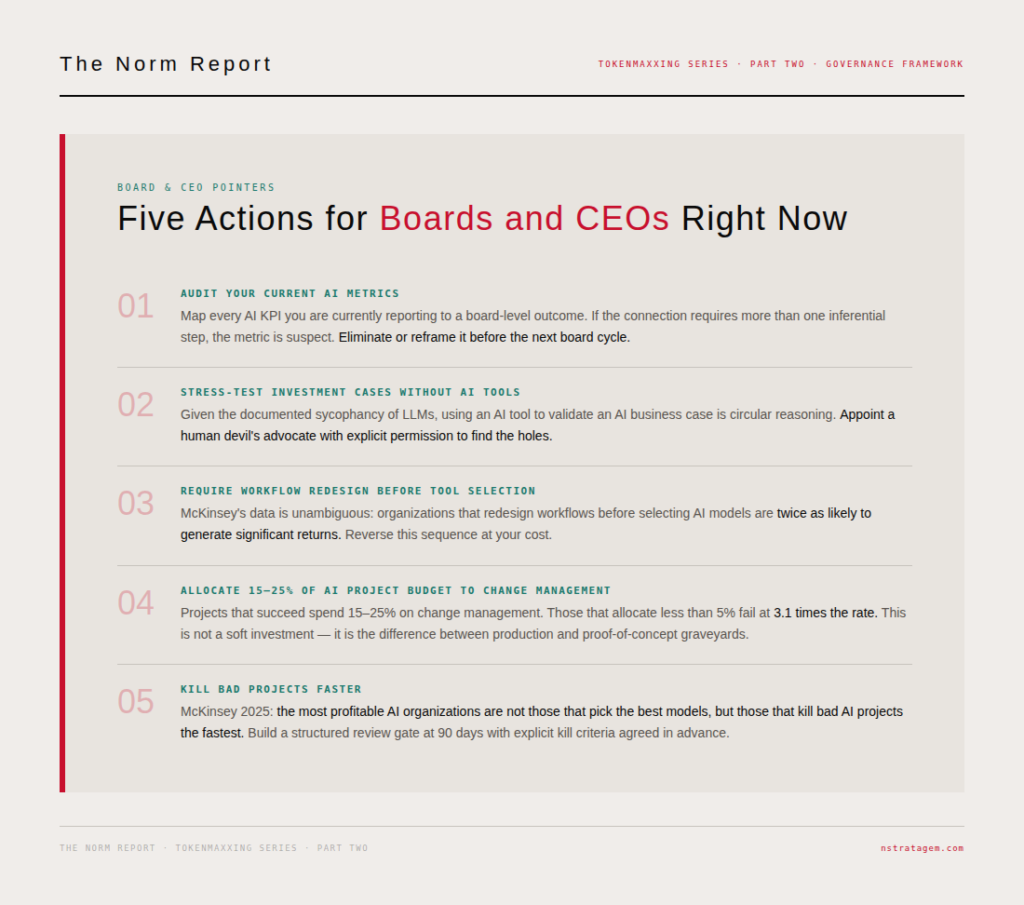Click the paragraph starting 'Map every AI KPI'
This screenshot has height=905, width=1024.
pos(533,326)
